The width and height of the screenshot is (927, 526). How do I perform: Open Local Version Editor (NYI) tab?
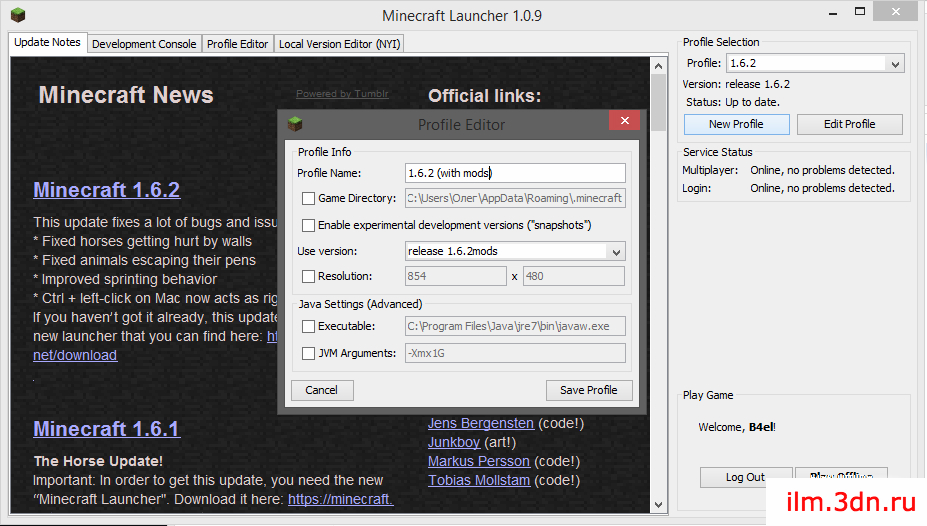pyautogui.click(x=339, y=44)
